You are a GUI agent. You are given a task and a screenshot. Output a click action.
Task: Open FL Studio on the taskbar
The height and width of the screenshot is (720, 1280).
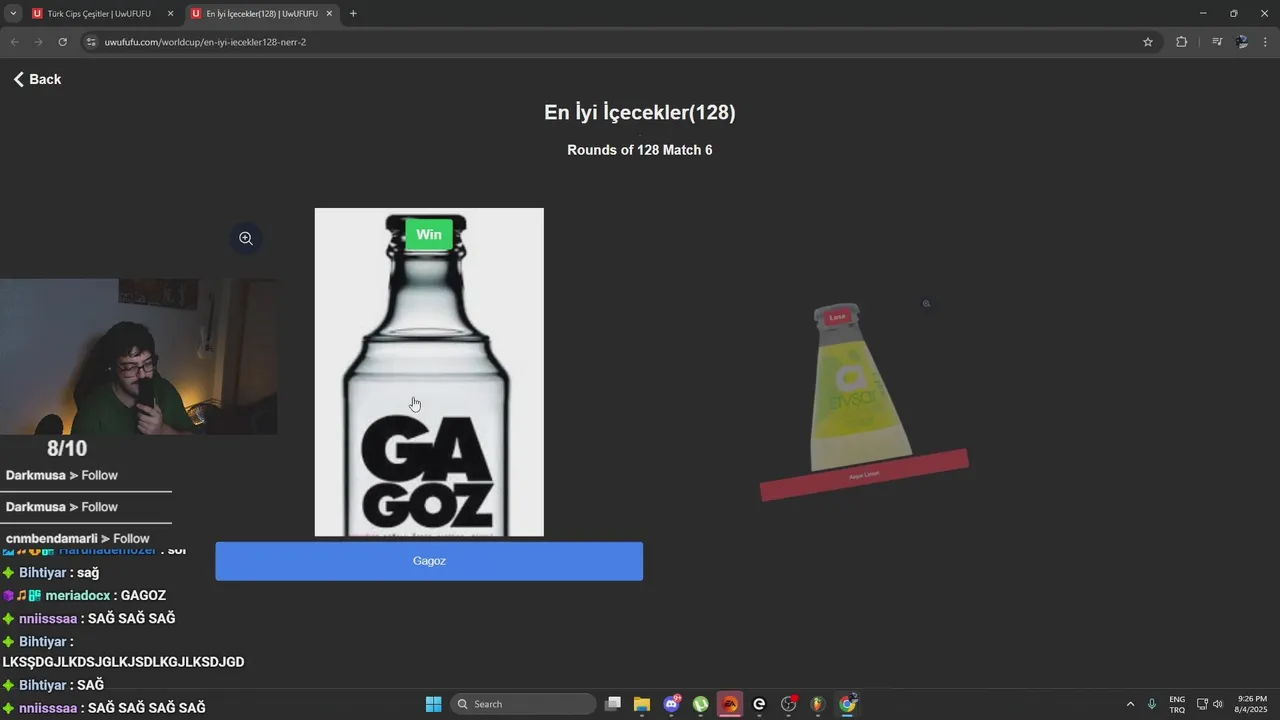pos(818,704)
